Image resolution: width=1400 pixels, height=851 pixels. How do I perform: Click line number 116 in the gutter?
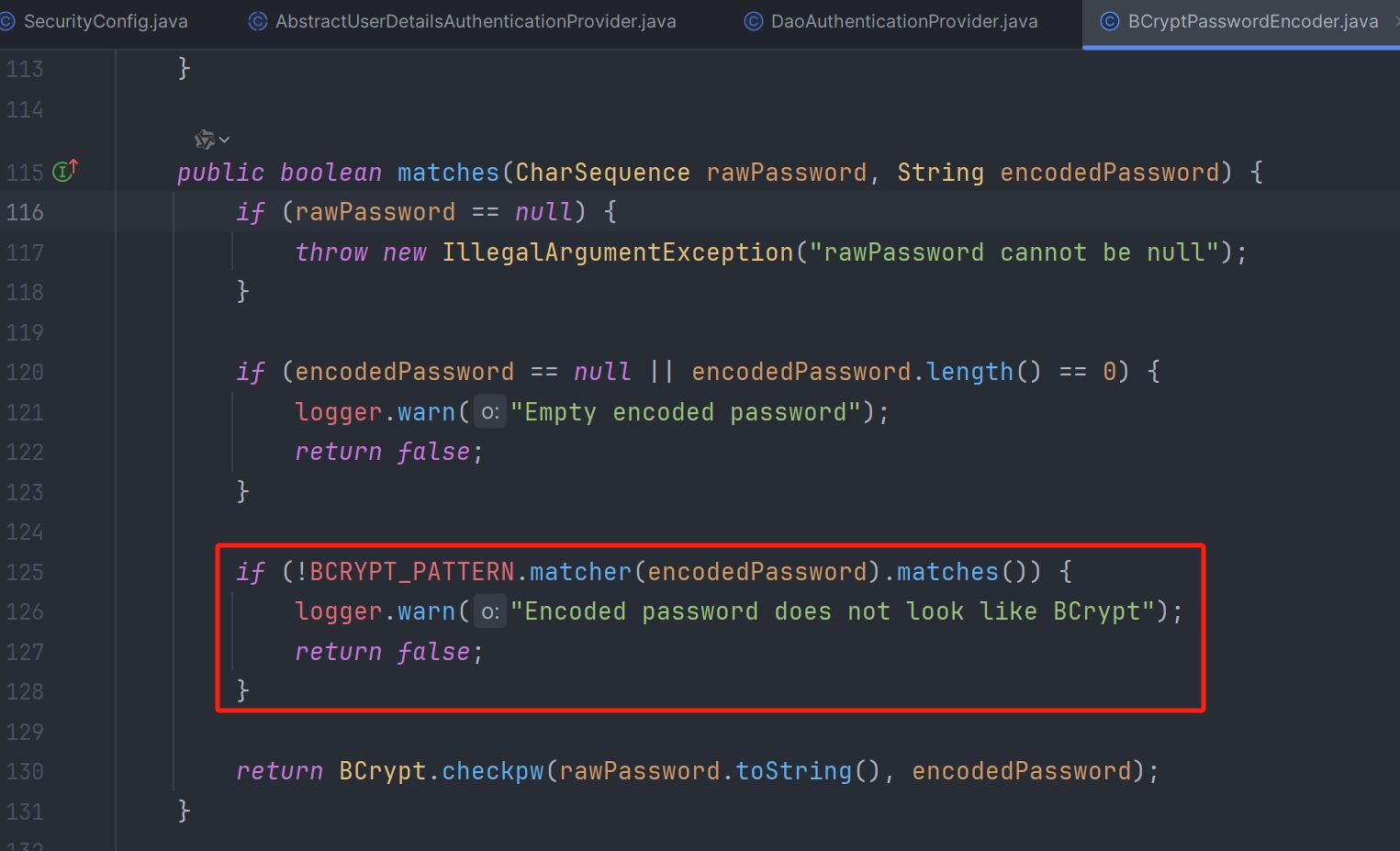click(x=25, y=213)
